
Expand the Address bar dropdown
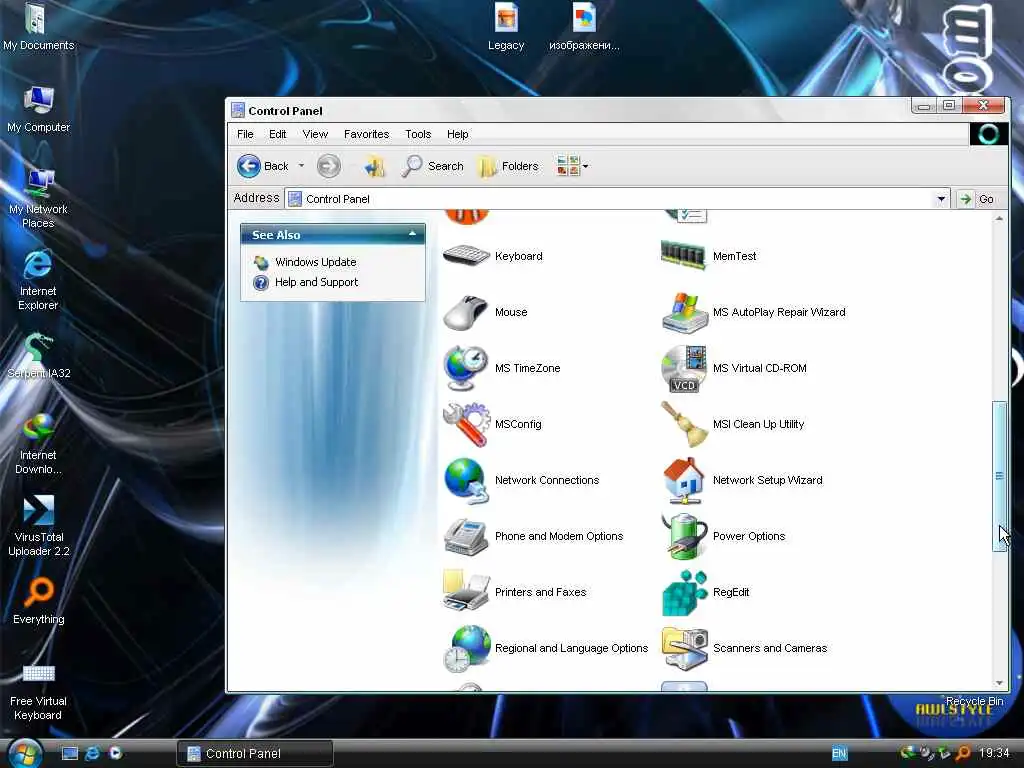[941, 199]
